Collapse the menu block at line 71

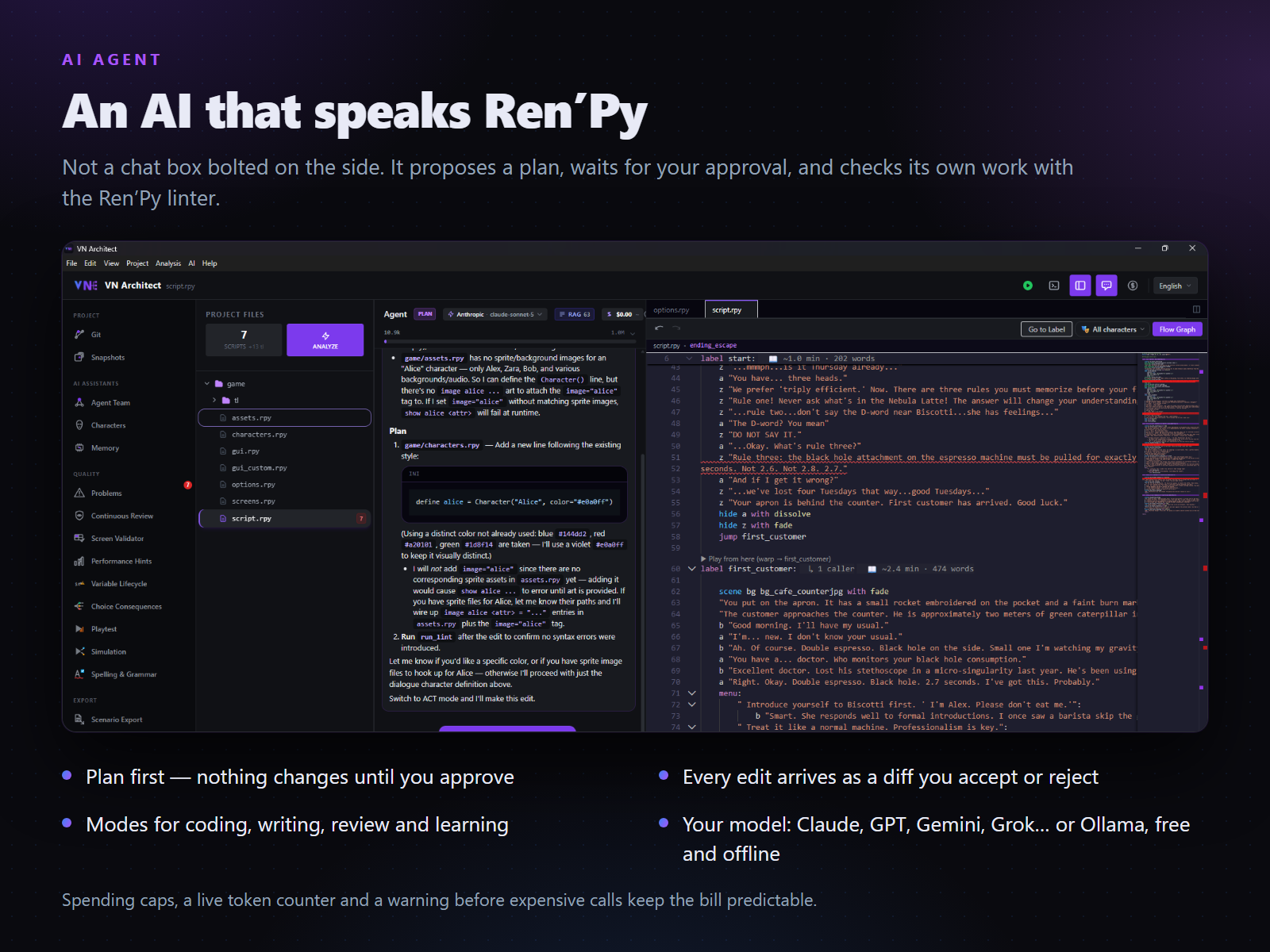tap(691, 693)
